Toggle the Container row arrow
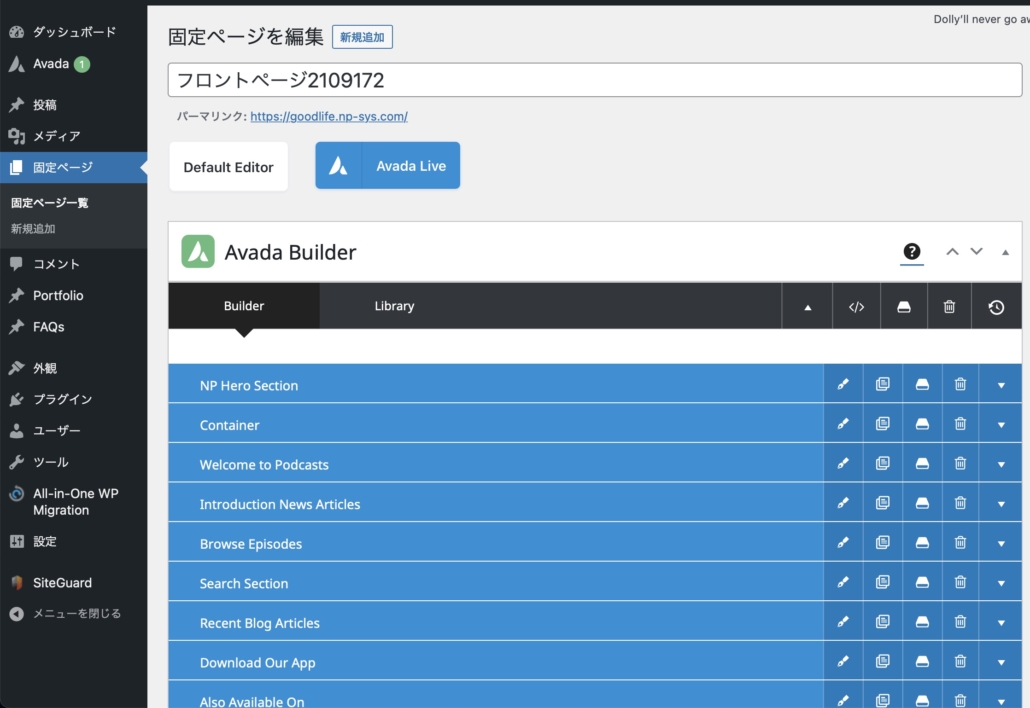 click(1000, 424)
